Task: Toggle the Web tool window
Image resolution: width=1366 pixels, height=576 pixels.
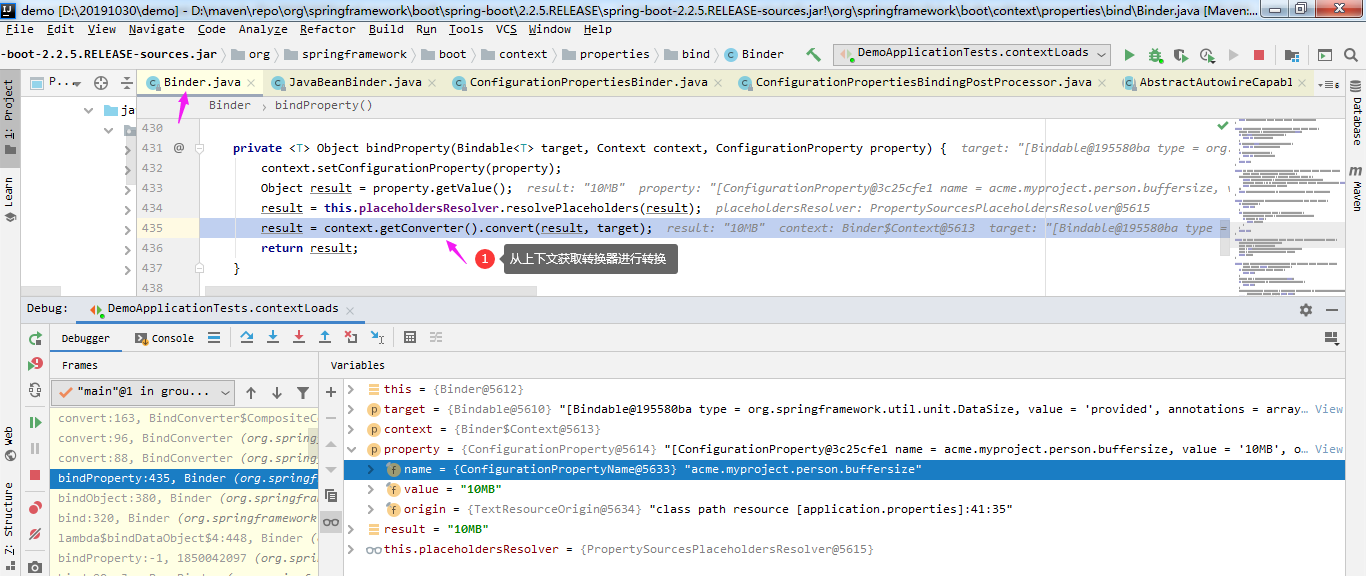Action: click(x=10, y=444)
